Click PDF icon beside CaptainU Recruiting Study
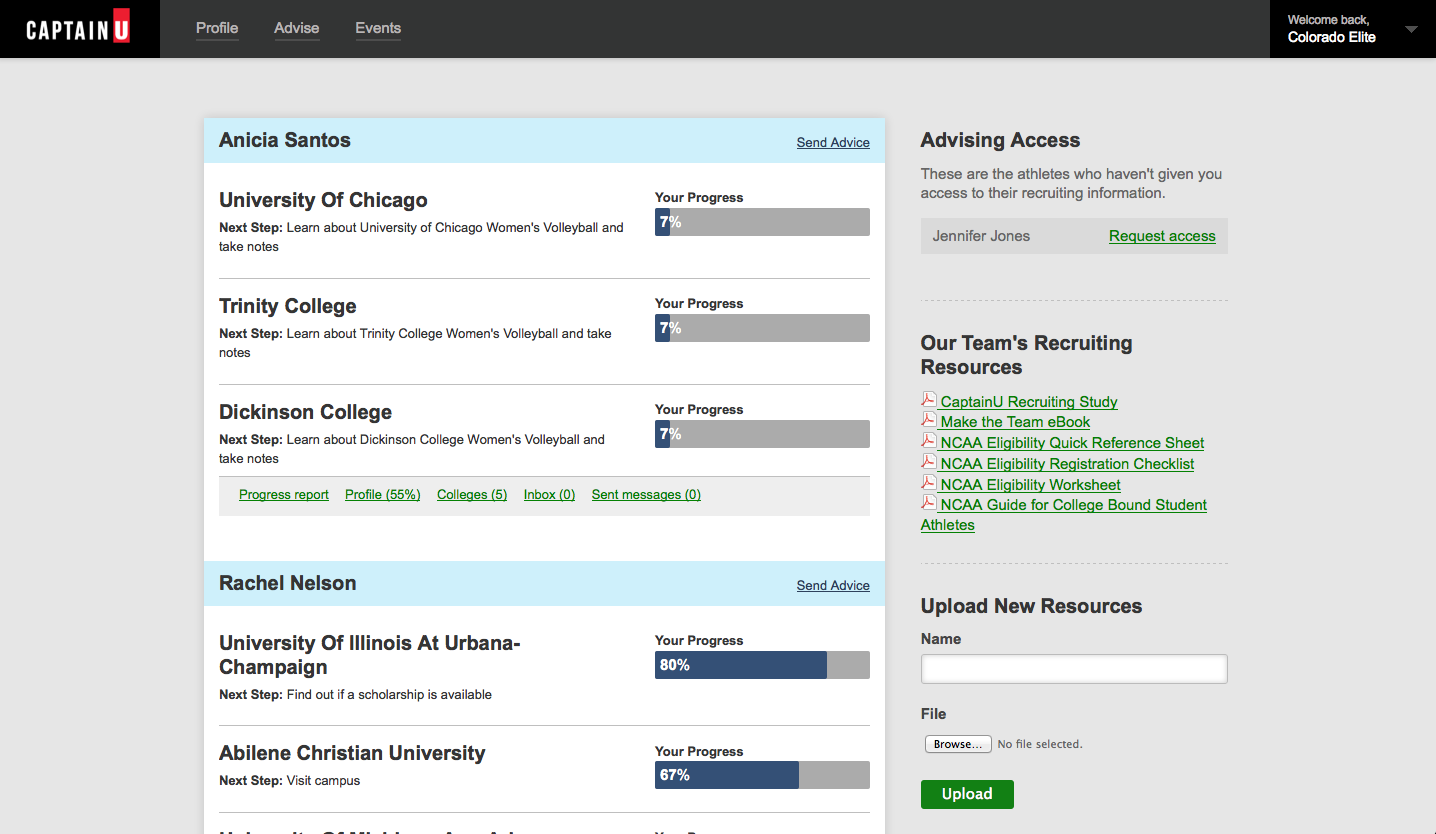Image resolution: width=1436 pixels, height=834 pixels. (929, 400)
